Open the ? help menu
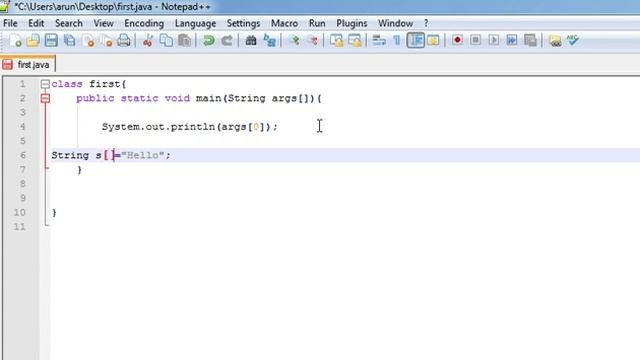 point(426,23)
